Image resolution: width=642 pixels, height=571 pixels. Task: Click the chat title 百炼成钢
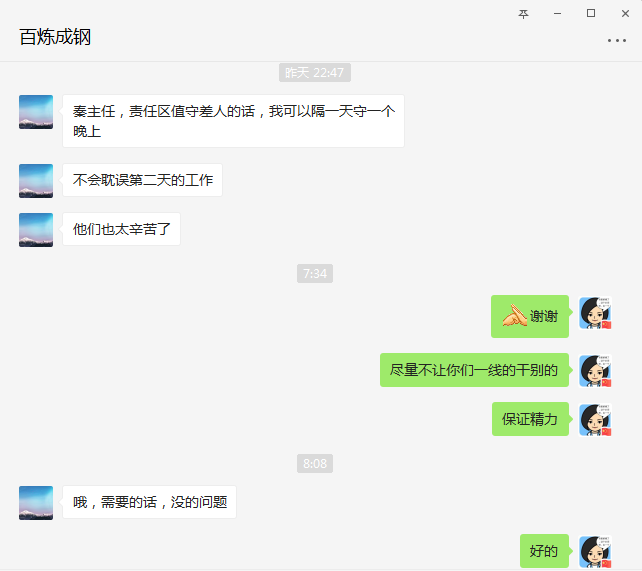(x=55, y=37)
